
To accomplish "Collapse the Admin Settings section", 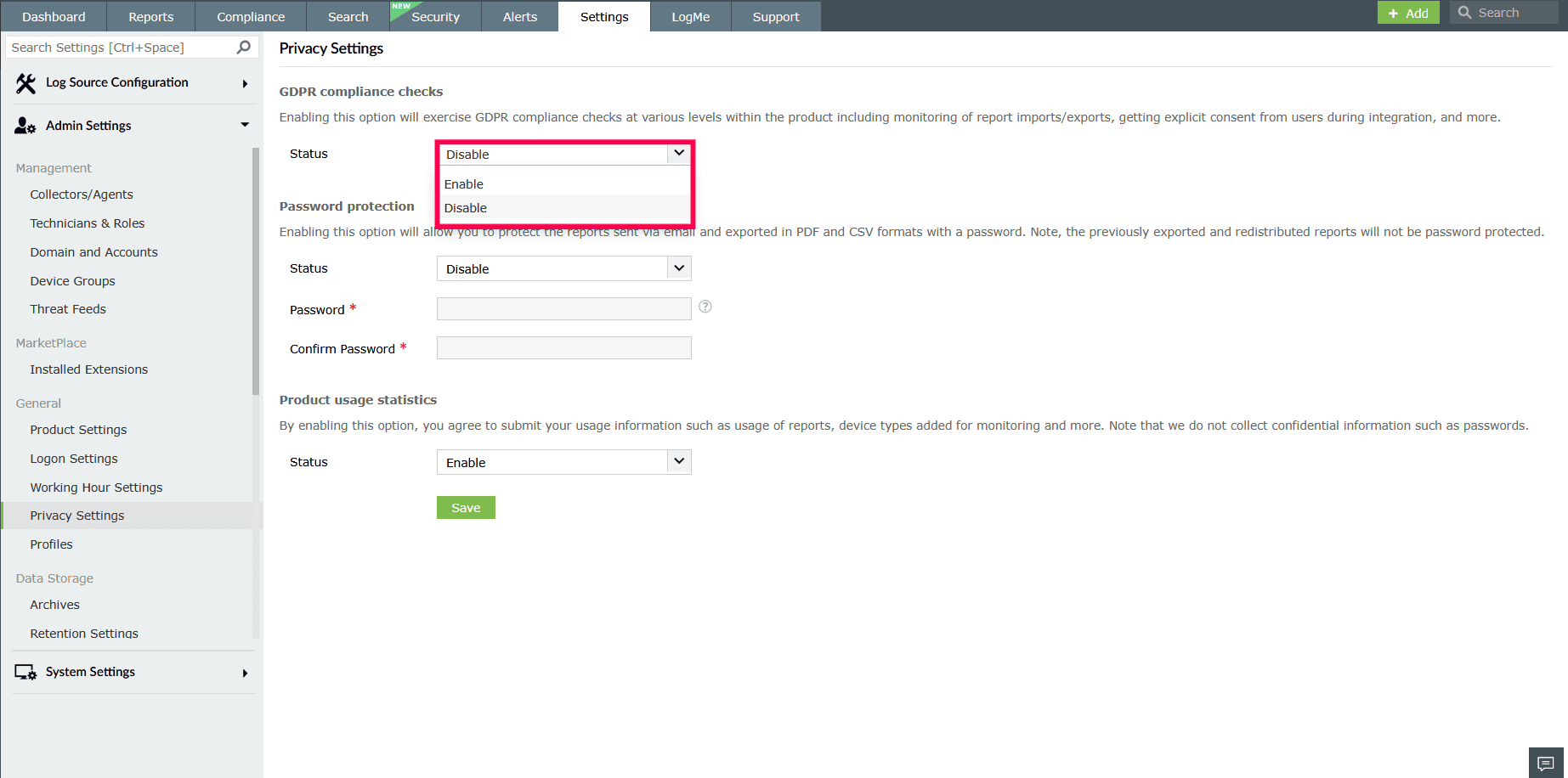I will pos(245,125).
